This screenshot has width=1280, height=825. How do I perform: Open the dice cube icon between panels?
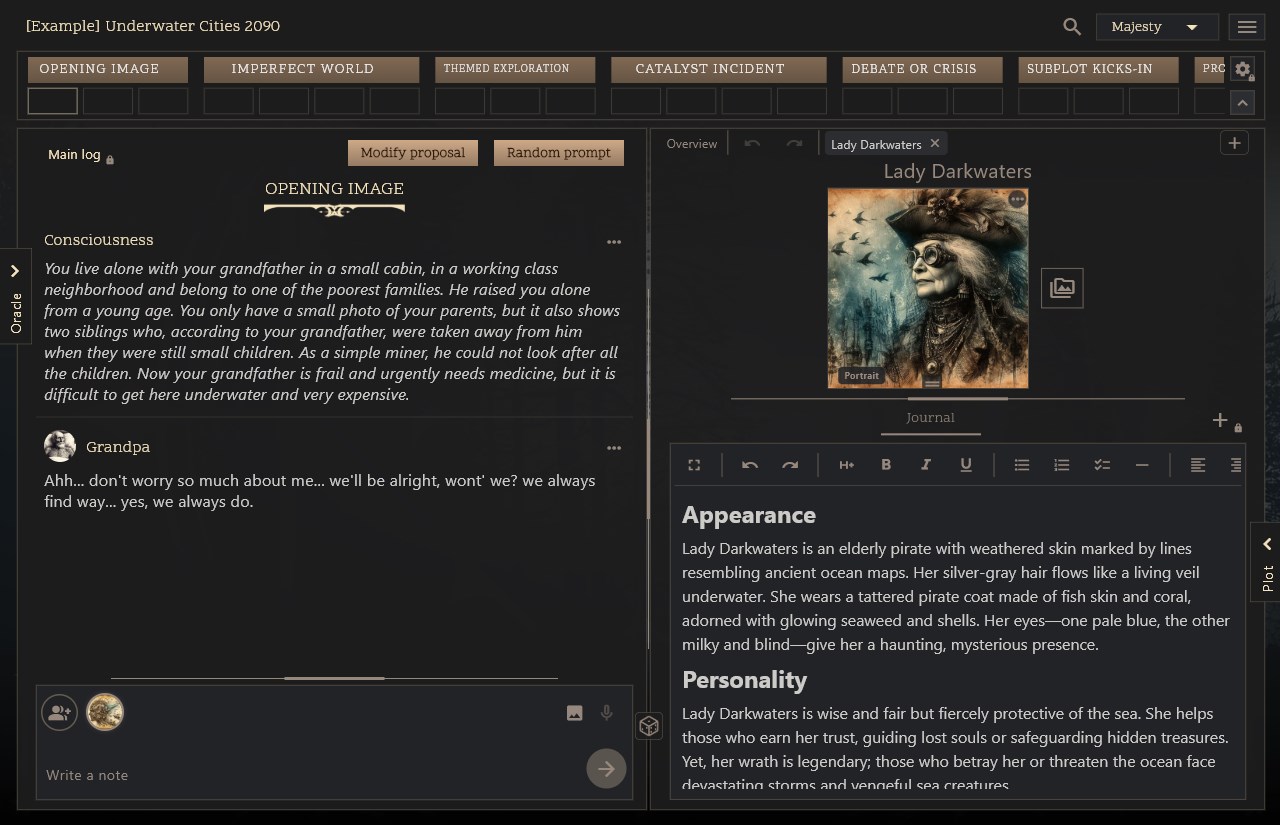[x=649, y=726]
